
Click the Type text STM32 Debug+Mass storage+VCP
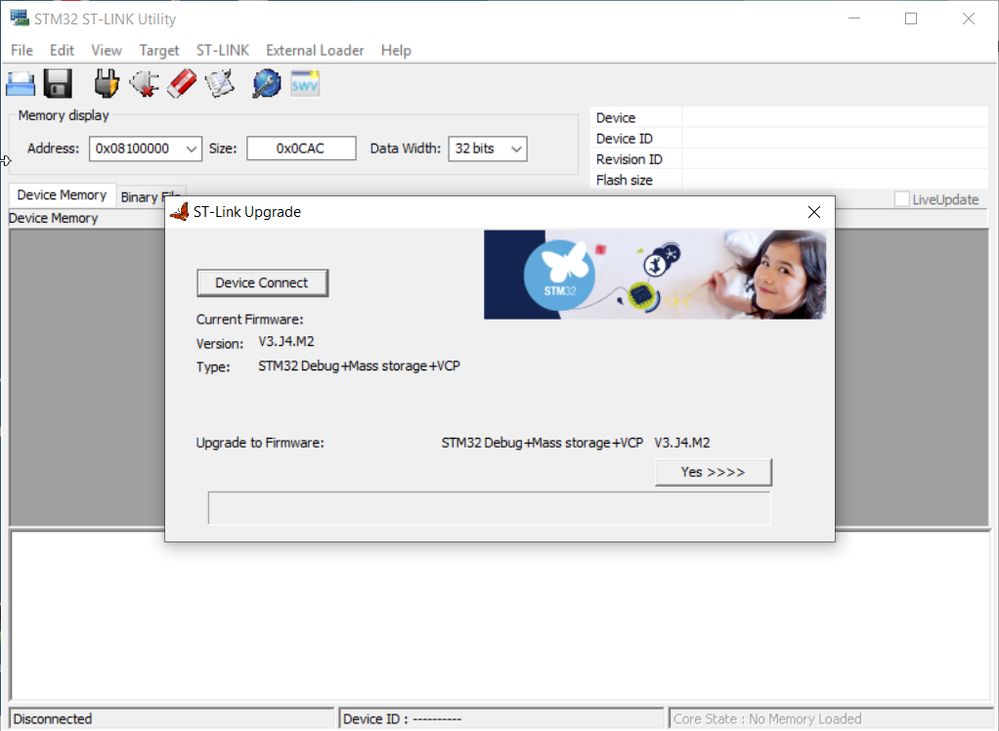[x=359, y=366]
